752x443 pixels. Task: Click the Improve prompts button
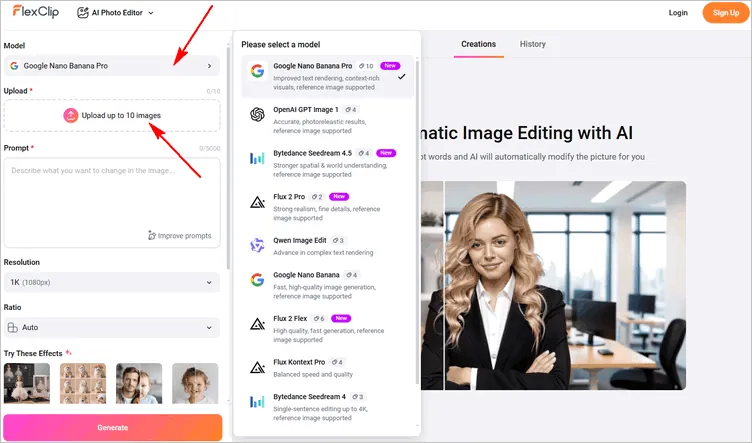(179, 235)
